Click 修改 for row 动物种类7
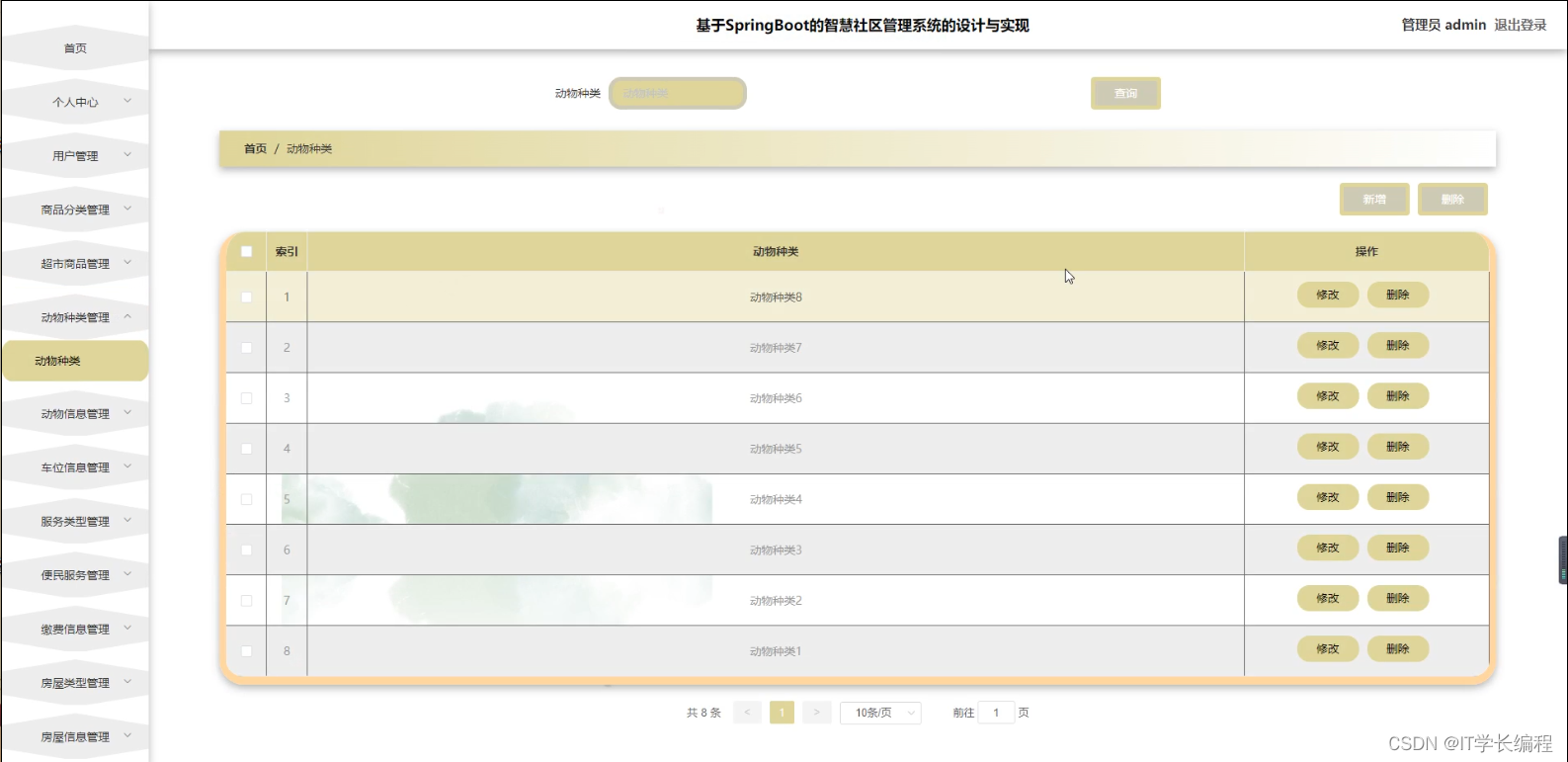Screen dimensions: 1568x762 (x=1328, y=345)
